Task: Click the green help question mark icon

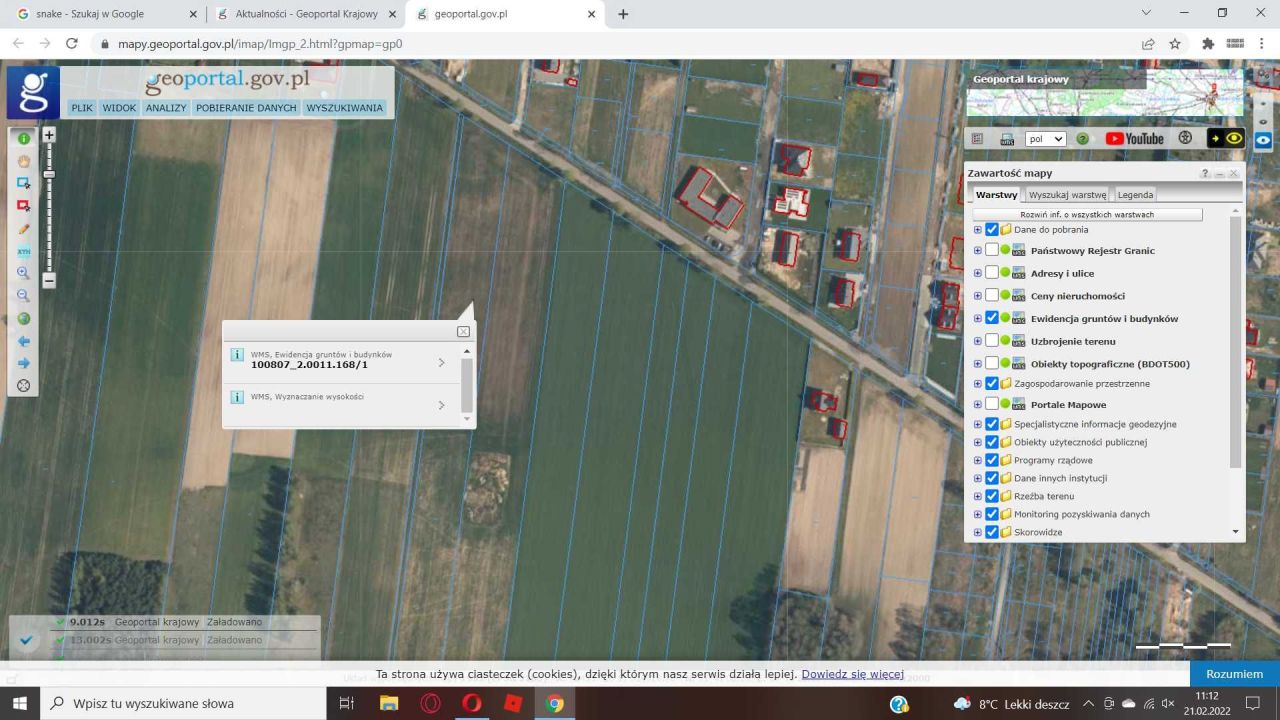Action: click(x=1082, y=139)
